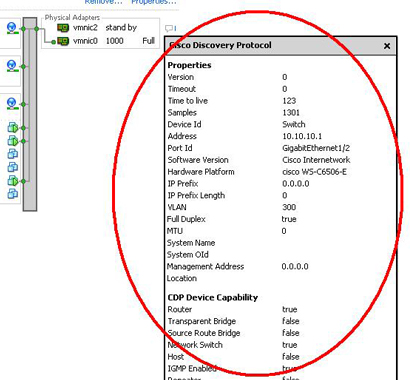Click the vmnic2 standby adapter icon
The width and height of the screenshot is (410, 380).
[63, 28]
